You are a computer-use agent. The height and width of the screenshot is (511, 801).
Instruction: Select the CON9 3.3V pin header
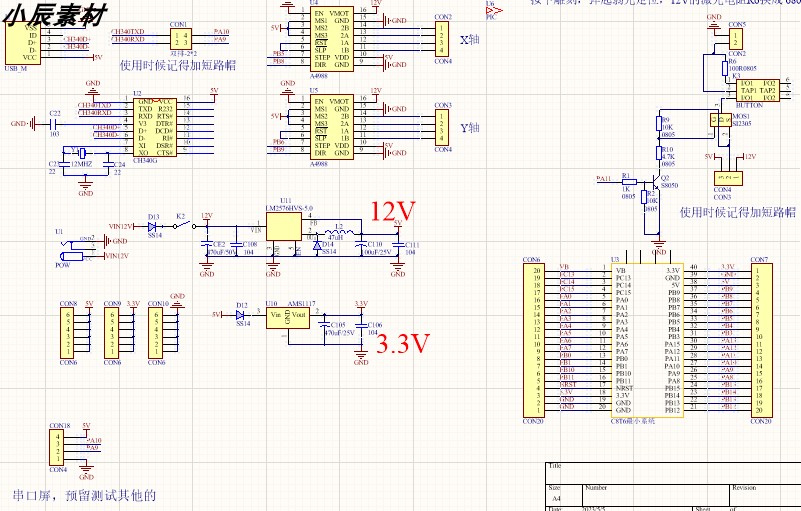[112, 333]
